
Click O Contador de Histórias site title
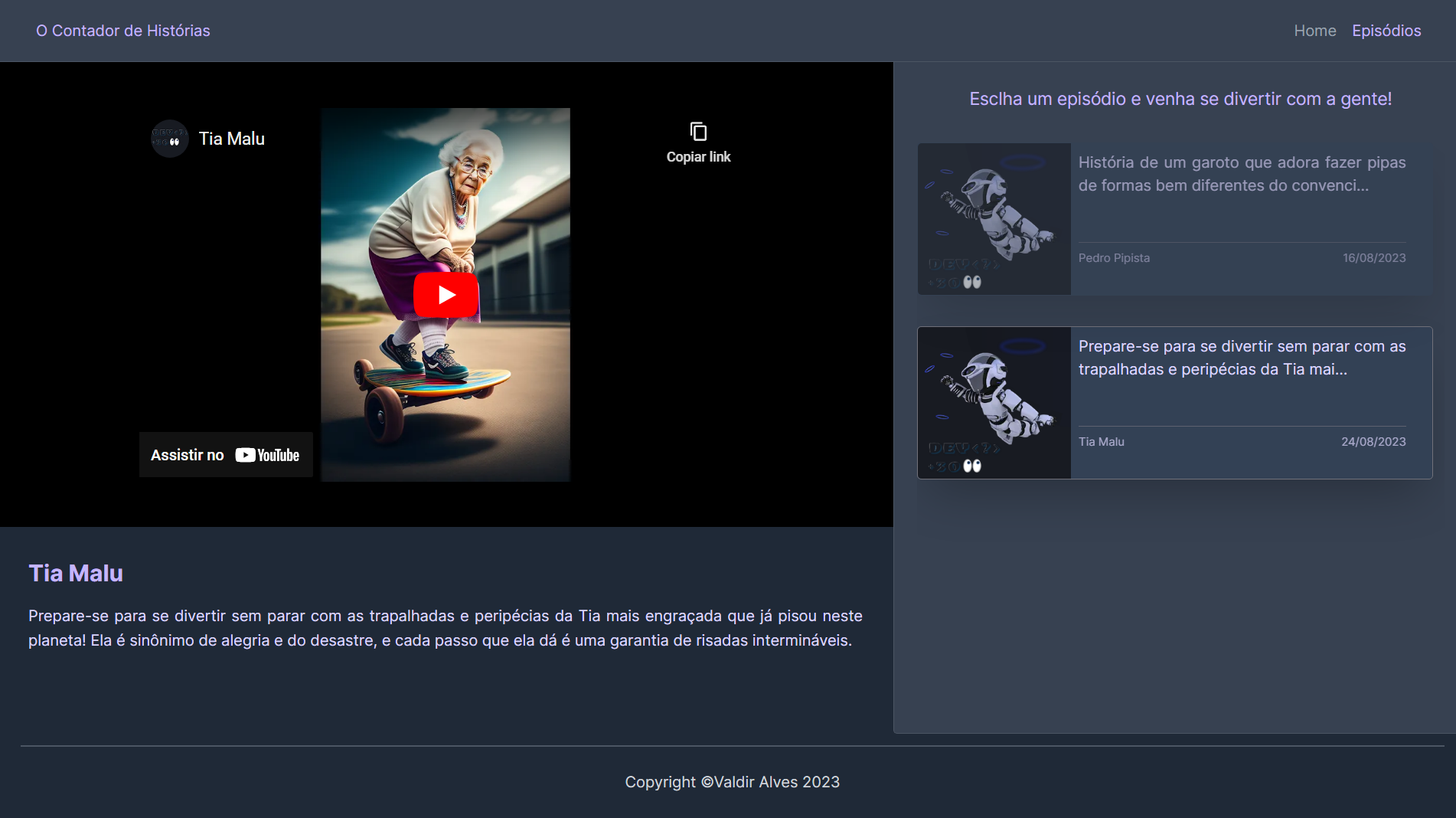click(x=123, y=31)
